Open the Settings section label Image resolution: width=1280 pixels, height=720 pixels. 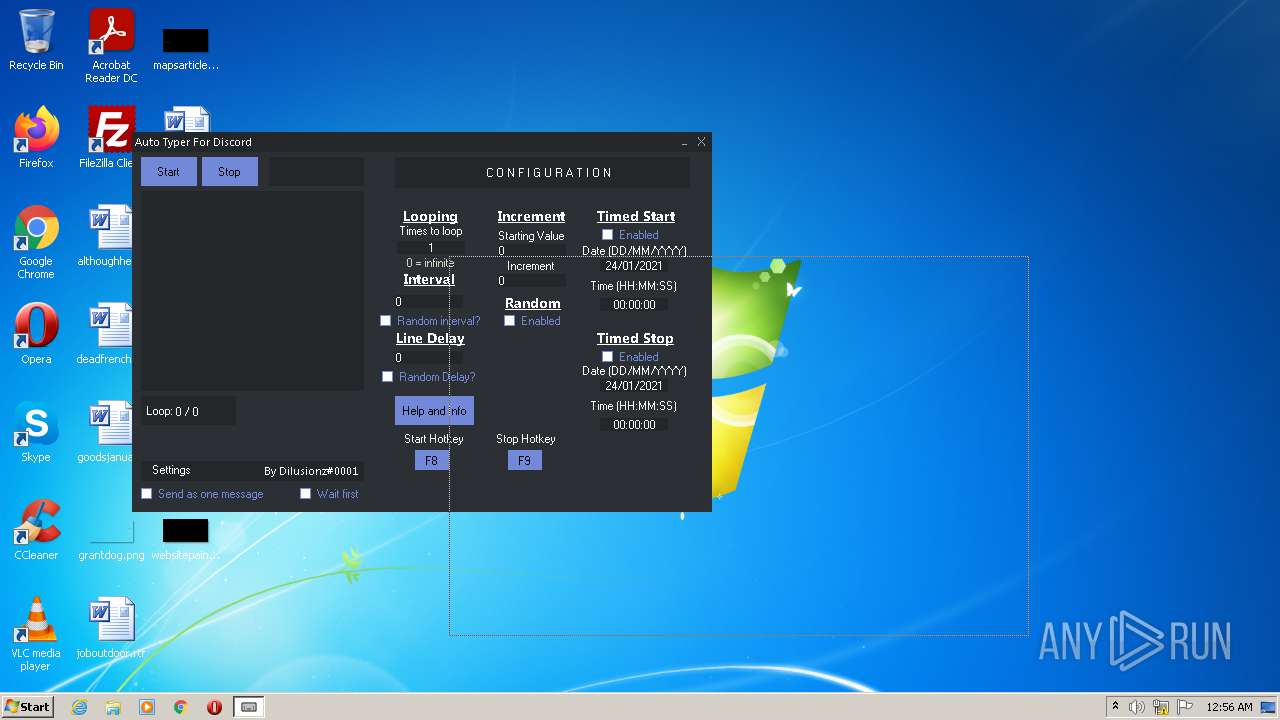point(171,470)
